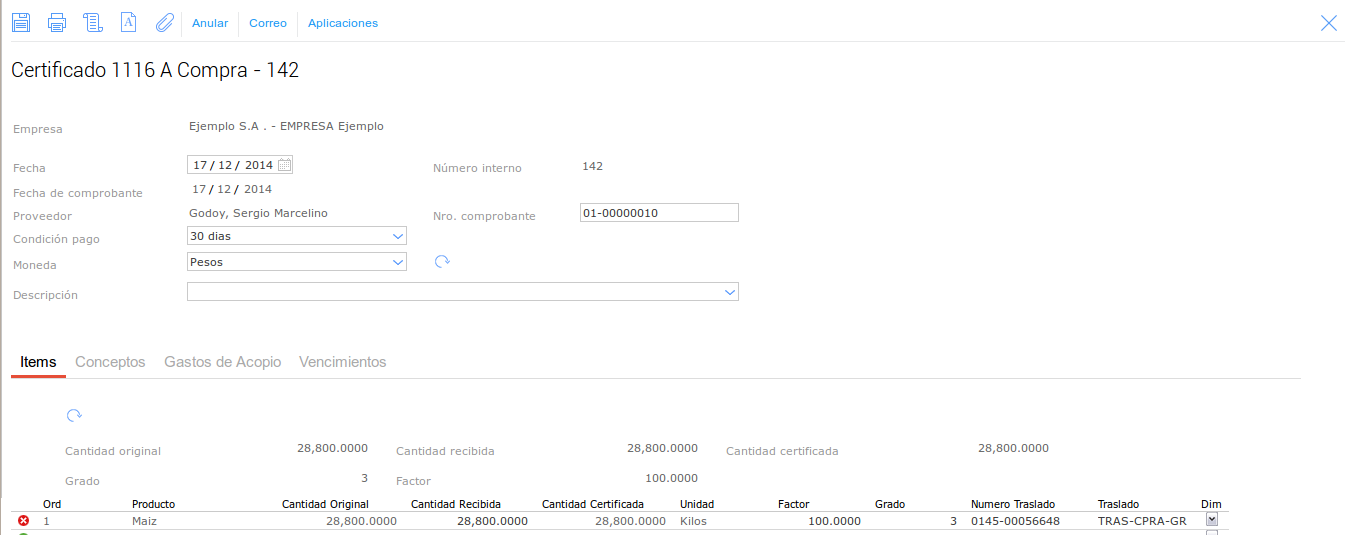Open the Gastos de Acopio tab
The height and width of the screenshot is (535, 1350).
coord(222,362)
